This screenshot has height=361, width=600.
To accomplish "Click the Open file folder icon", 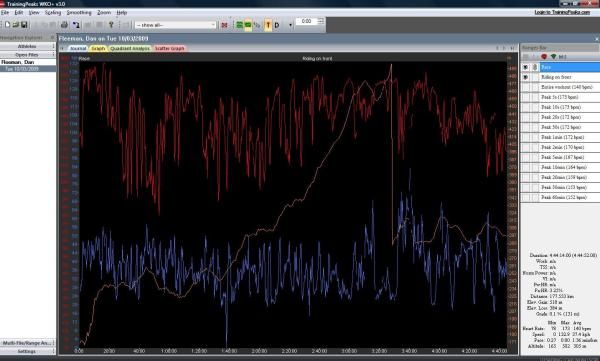I will pyautogui.click(x=16, y=25).
